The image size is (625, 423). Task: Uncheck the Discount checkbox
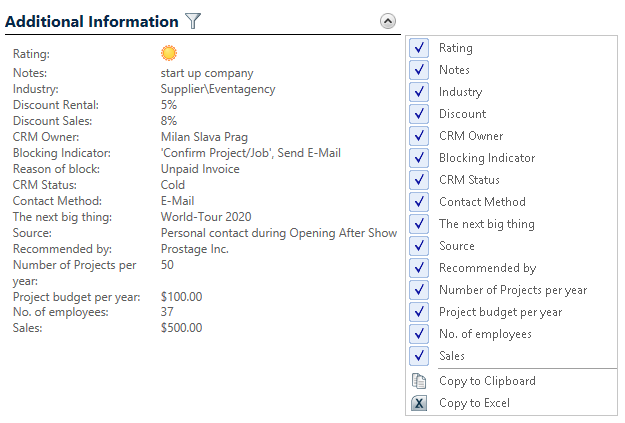tap(420, 114)
